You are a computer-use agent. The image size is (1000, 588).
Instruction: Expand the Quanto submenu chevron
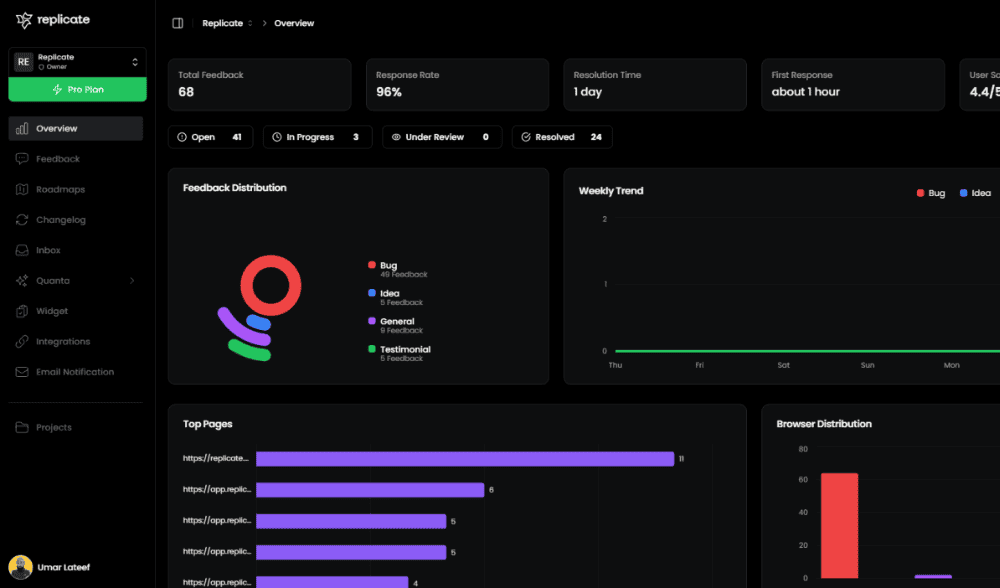point(132,281)
